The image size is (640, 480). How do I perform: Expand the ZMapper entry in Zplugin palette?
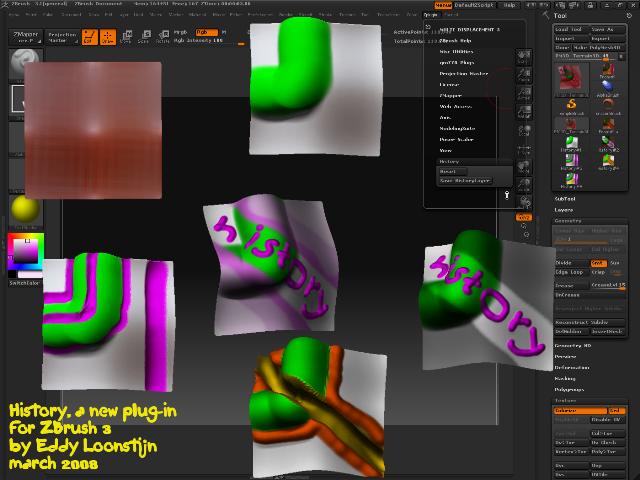click(x=450, y=96)
